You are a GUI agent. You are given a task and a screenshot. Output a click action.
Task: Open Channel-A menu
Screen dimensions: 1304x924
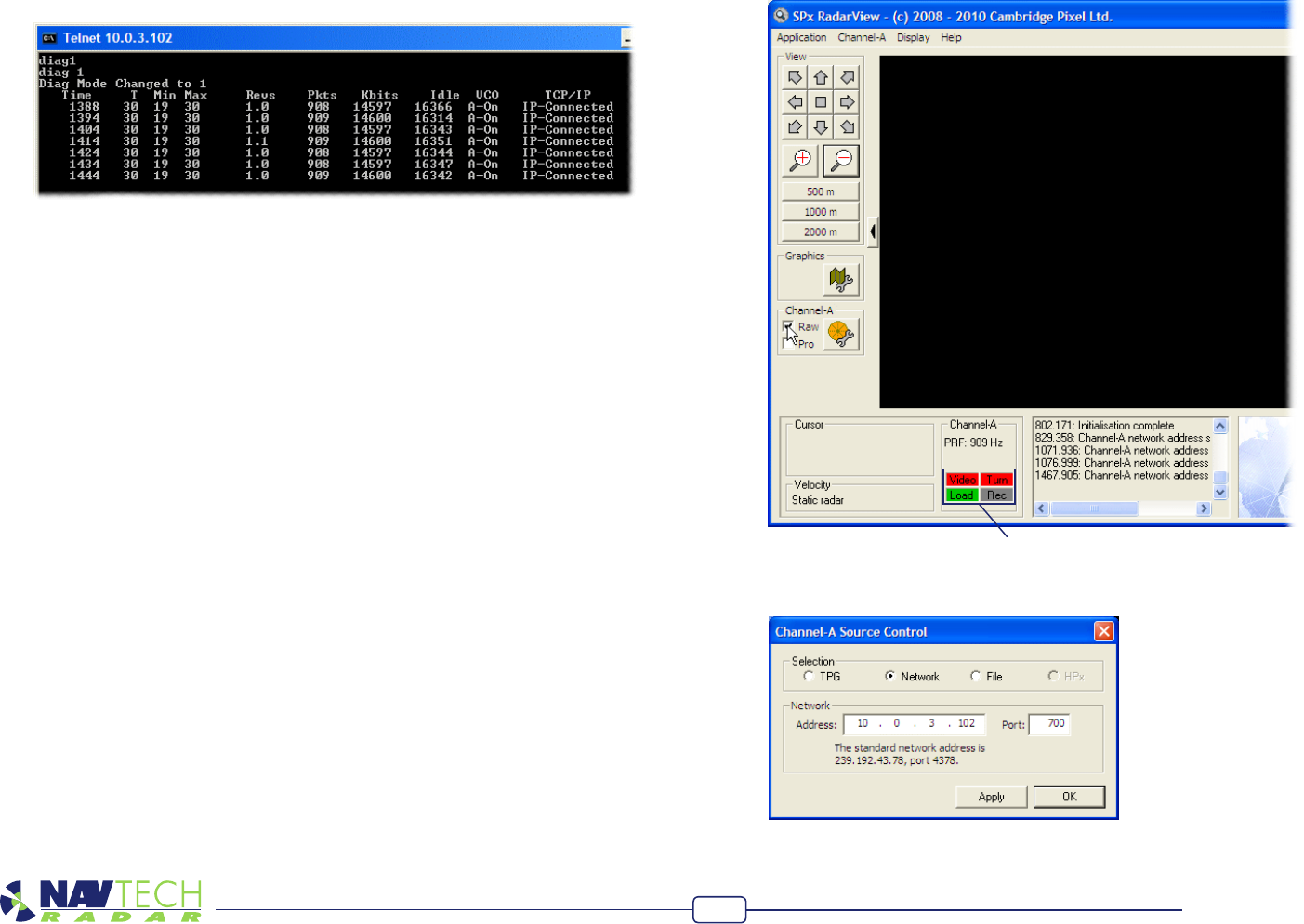[x=862, y=38]
